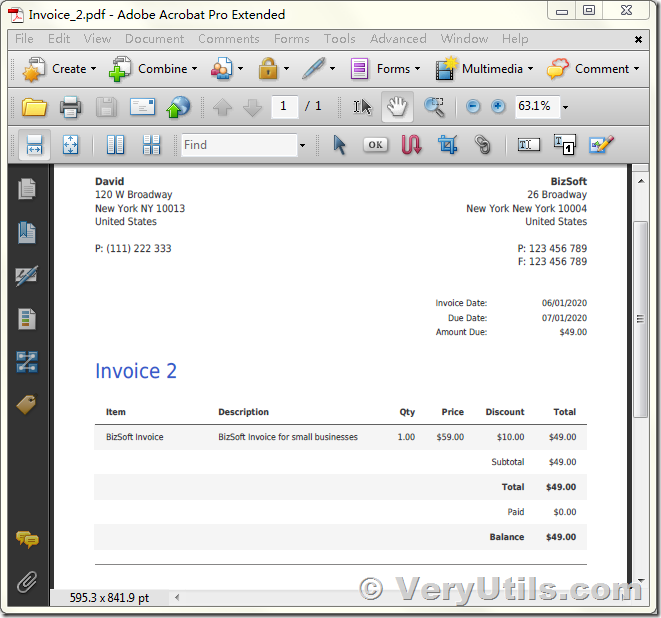The height and width of the screenshot is (618, 661).
Task: Select the Object arrow tool
Action: [x=339, y=145]
